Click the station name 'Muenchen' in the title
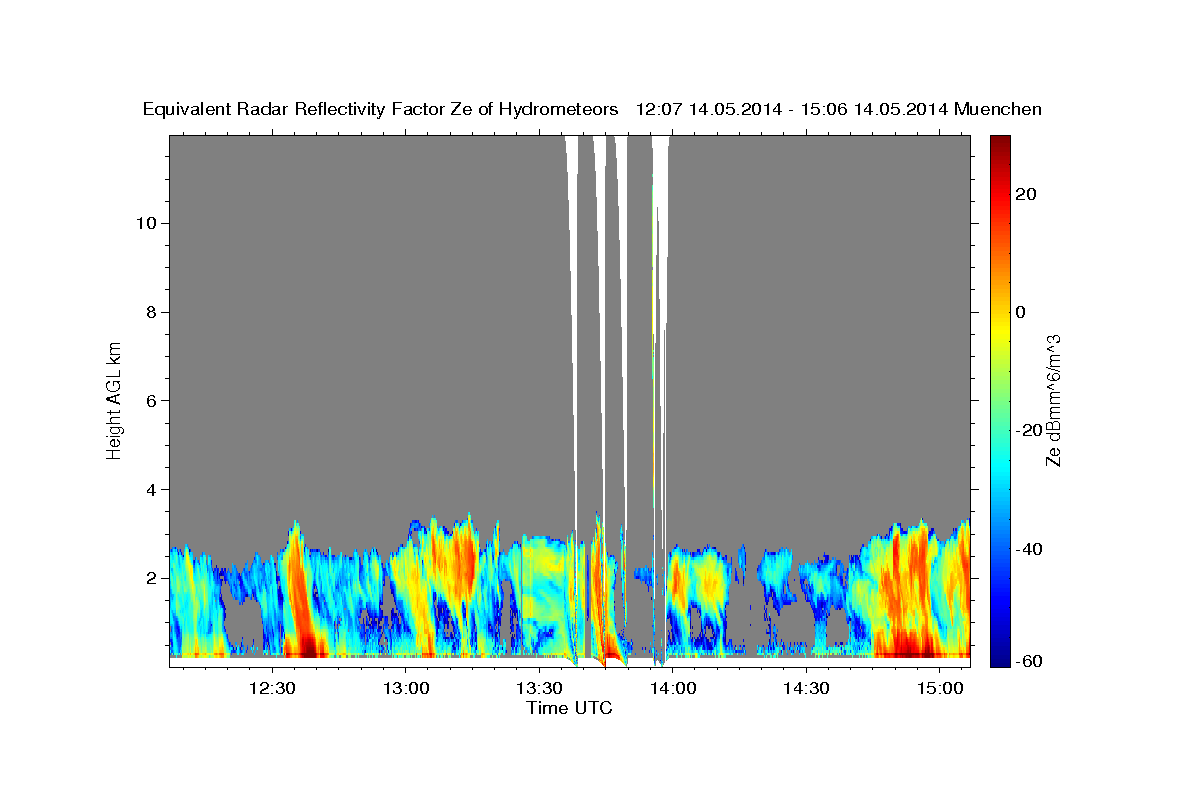 click(998, 110)
